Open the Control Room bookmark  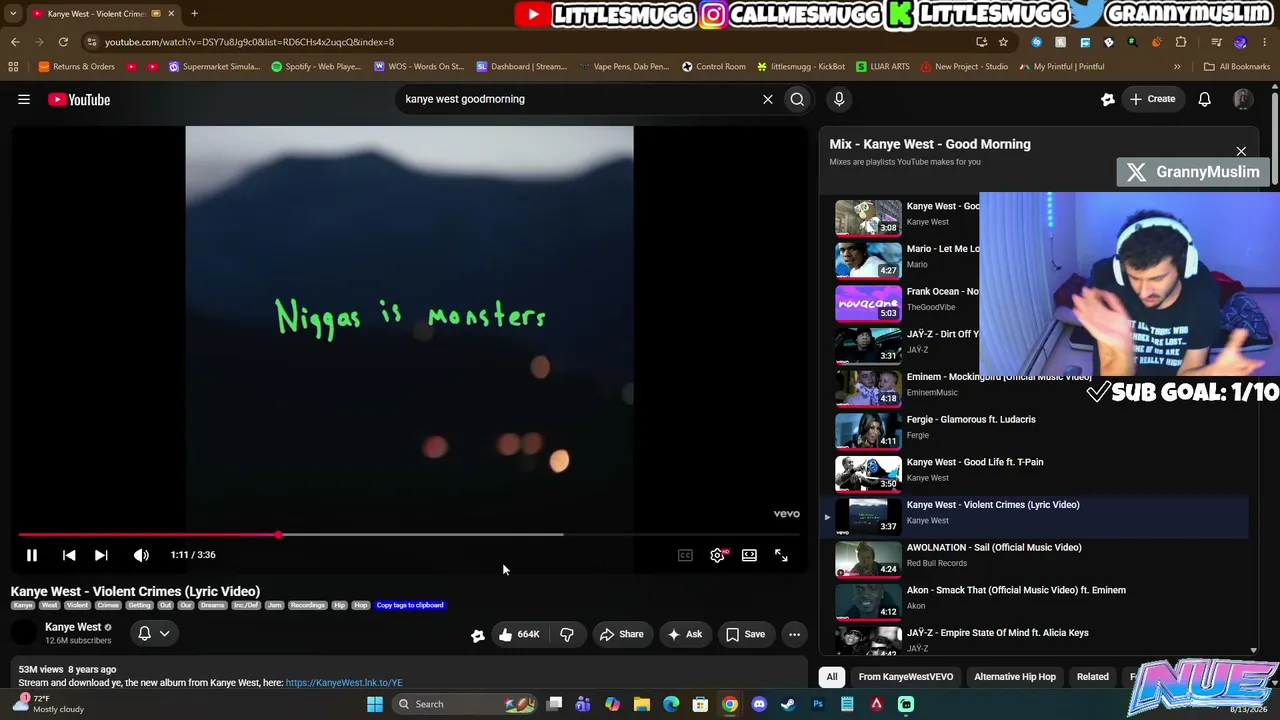pos(714,67)
